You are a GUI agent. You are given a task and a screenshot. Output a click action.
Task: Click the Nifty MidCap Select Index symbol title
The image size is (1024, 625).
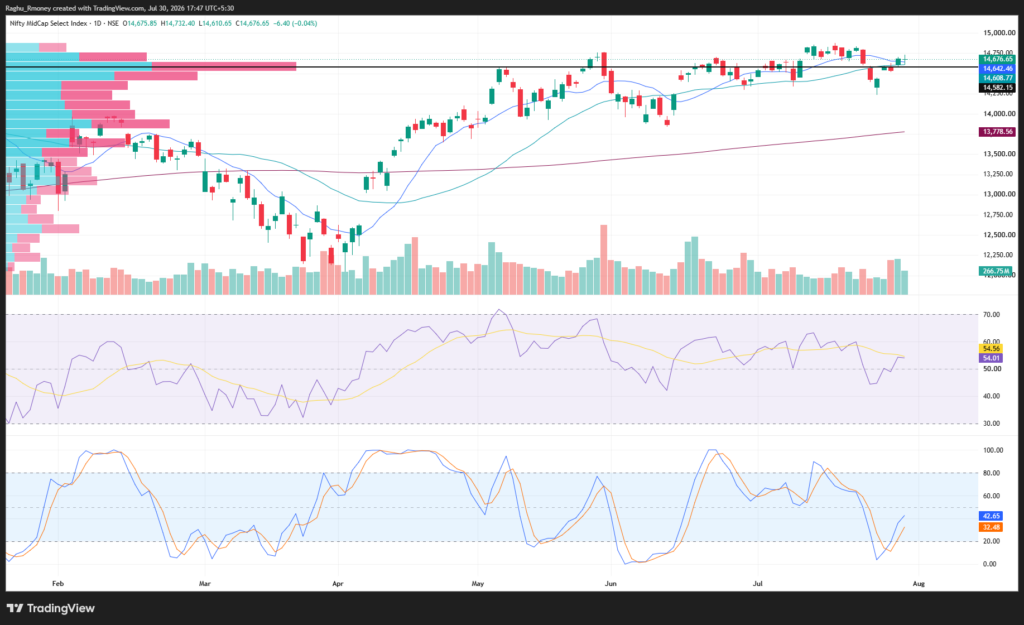48,24
